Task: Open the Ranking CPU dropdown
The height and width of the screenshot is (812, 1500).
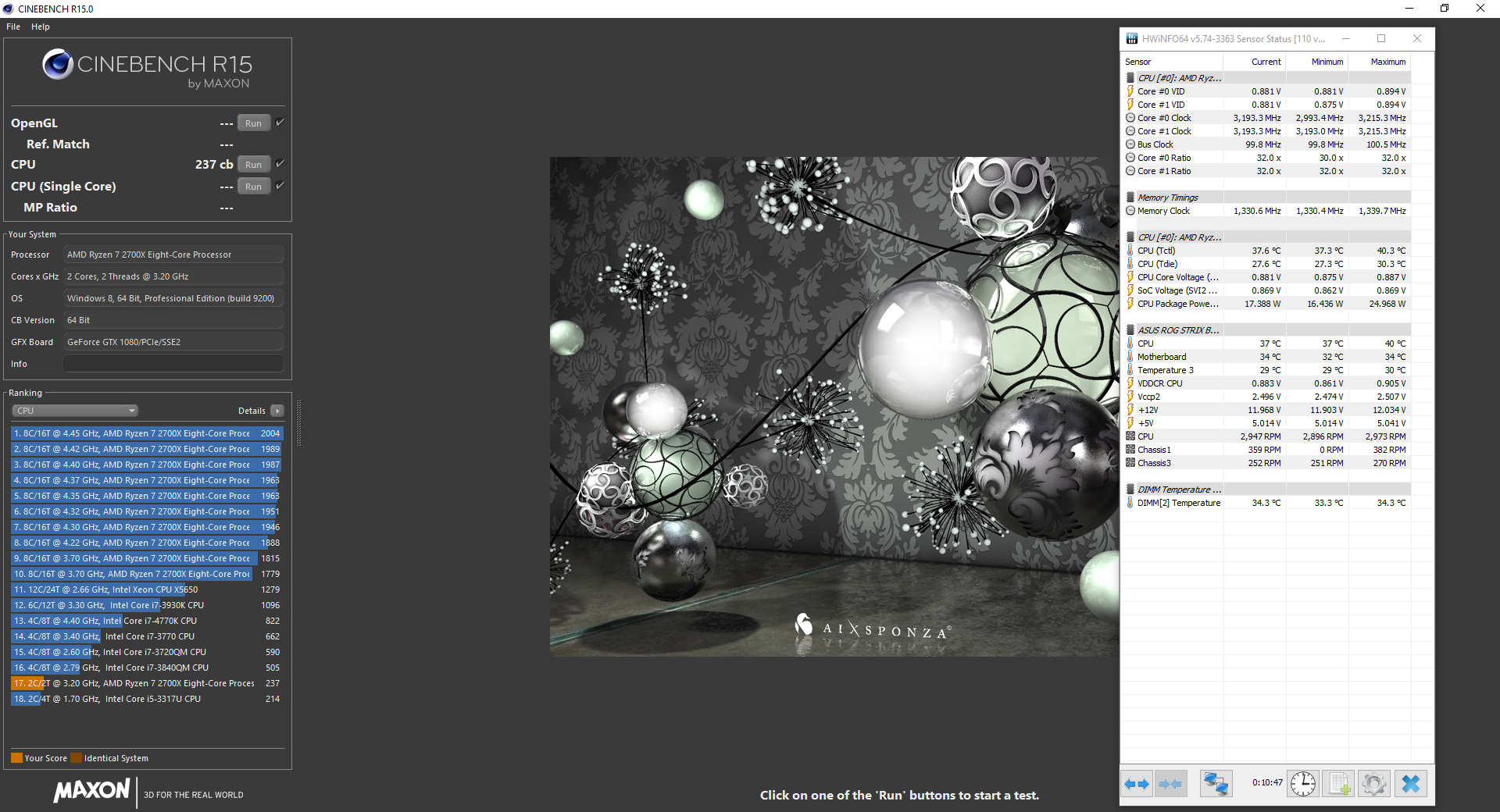Action: pyautogui.click(x=75, y=411)
